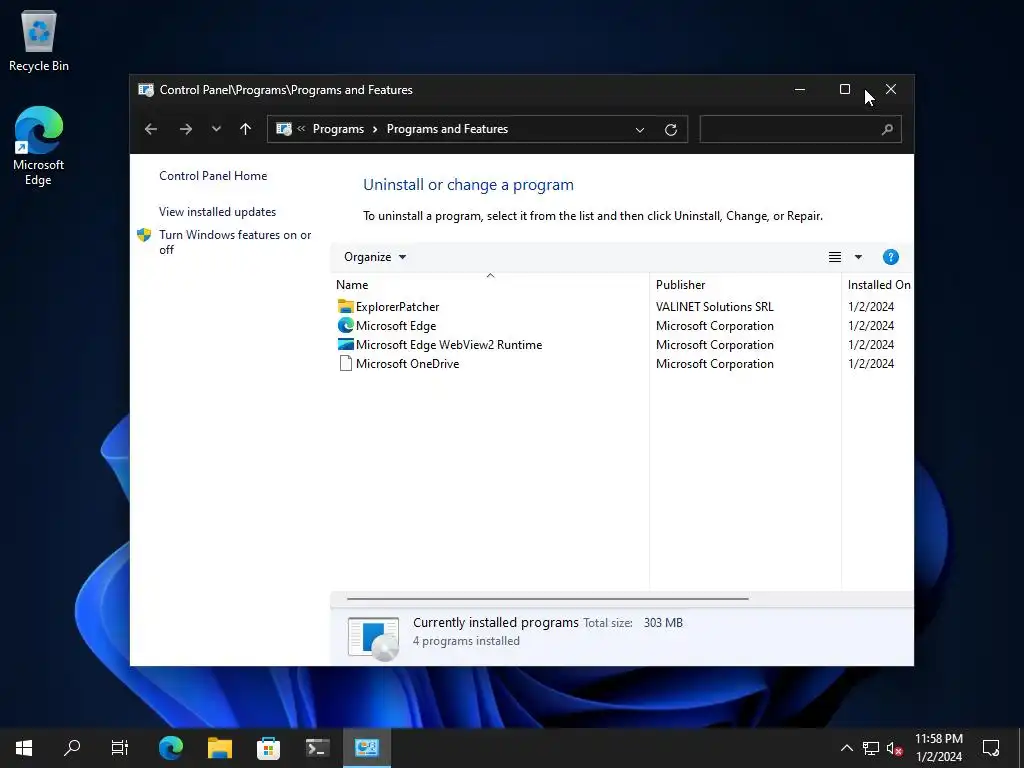Screen dimensions: 1024x768
Task: Show hidden tray icons chevron
Action: [x=846, y=748]
